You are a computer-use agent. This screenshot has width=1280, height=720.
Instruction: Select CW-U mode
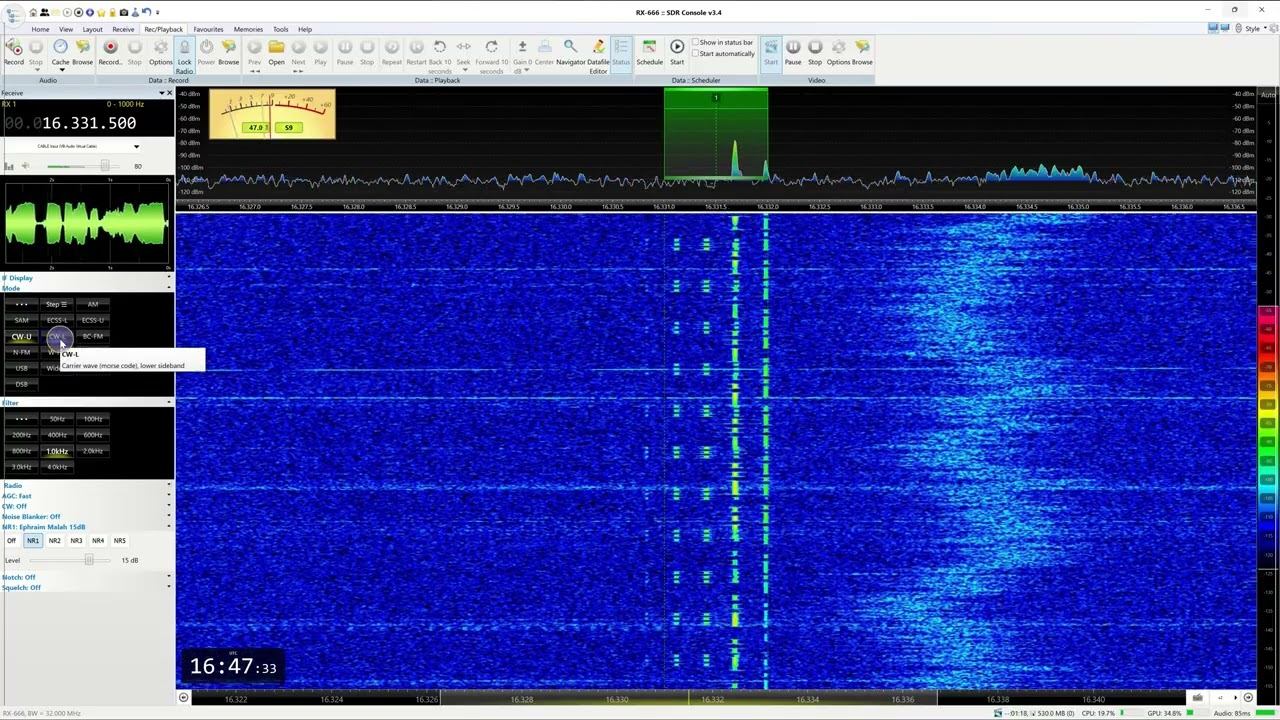21,336
